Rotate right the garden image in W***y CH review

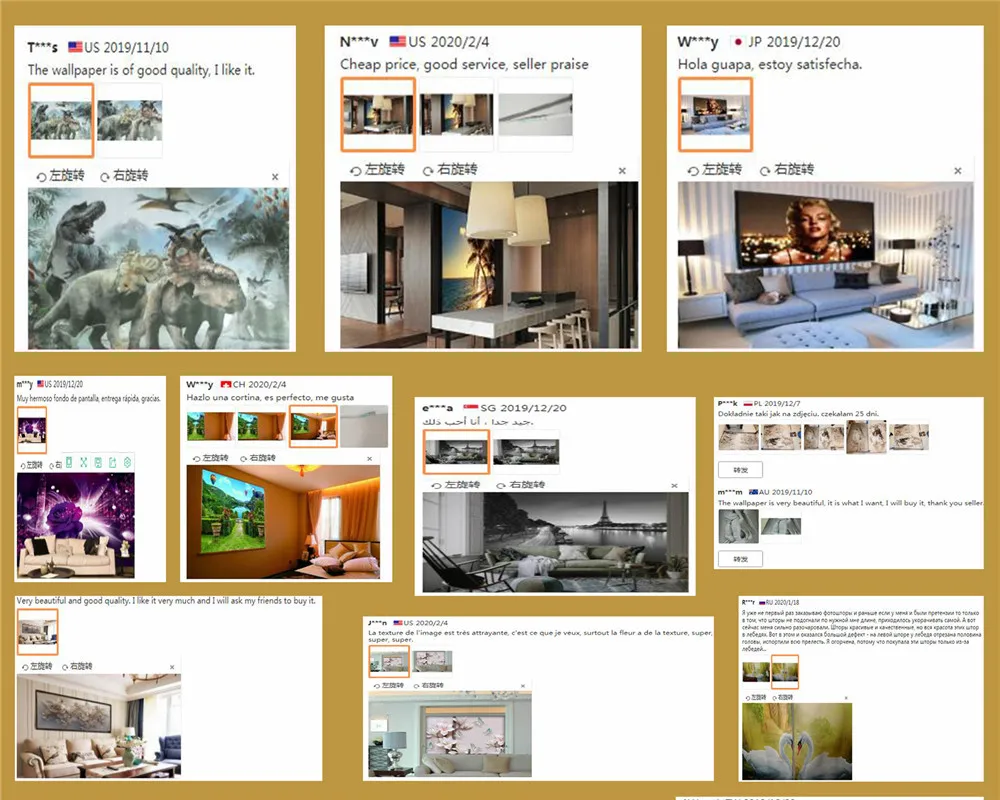point(258,458)
